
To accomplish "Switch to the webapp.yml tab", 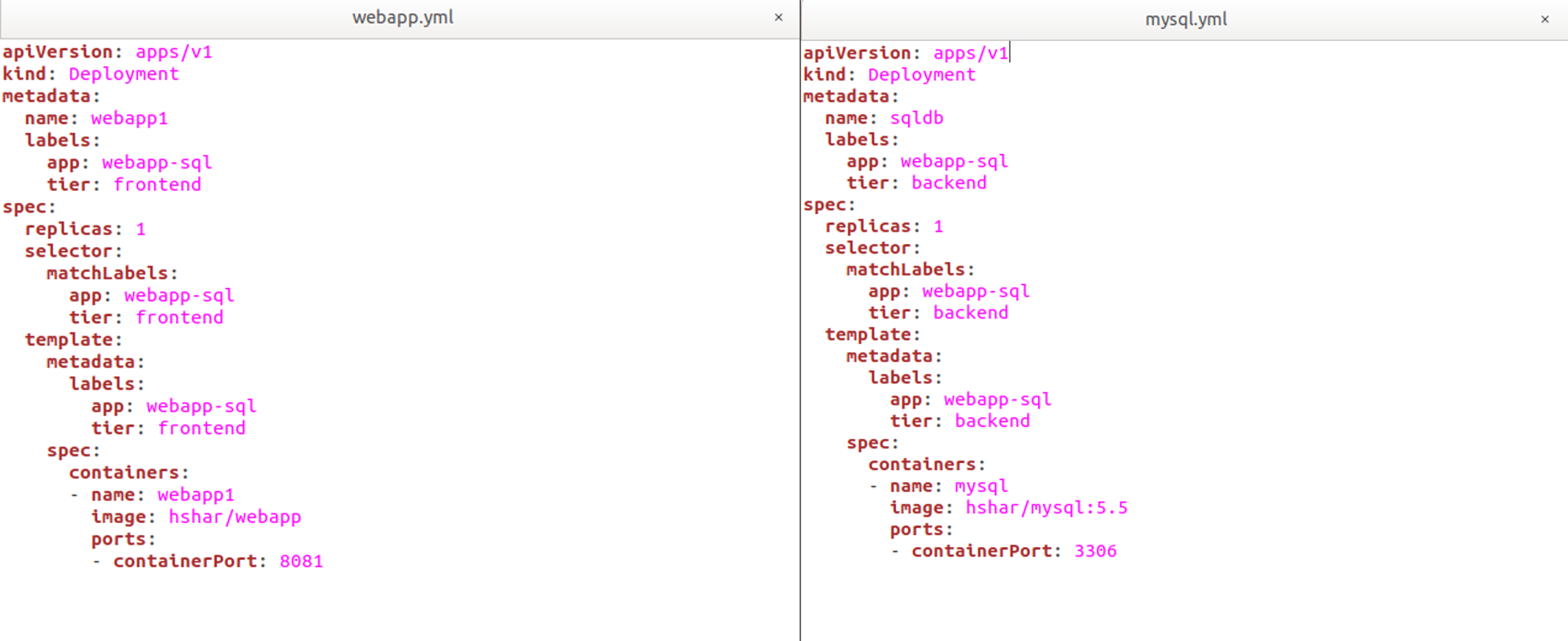I will tap(402, 18).
